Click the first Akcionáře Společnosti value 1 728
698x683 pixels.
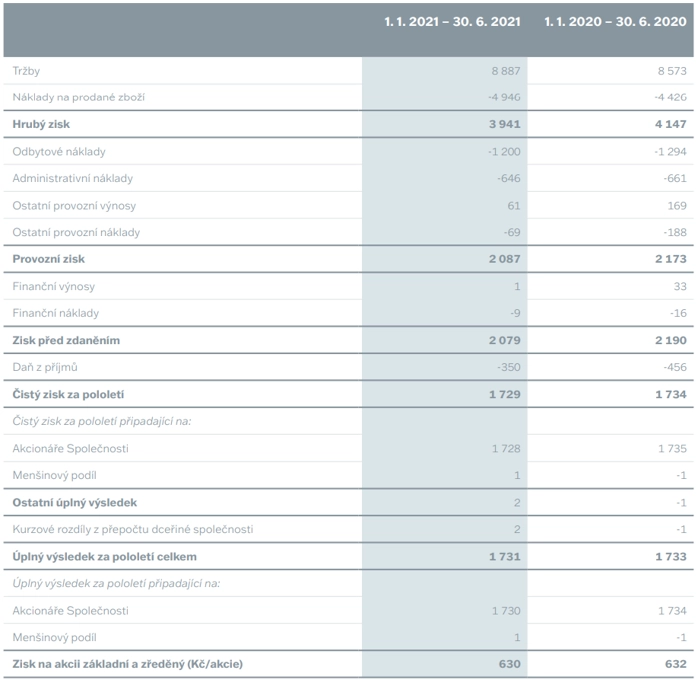pos(506,448)
